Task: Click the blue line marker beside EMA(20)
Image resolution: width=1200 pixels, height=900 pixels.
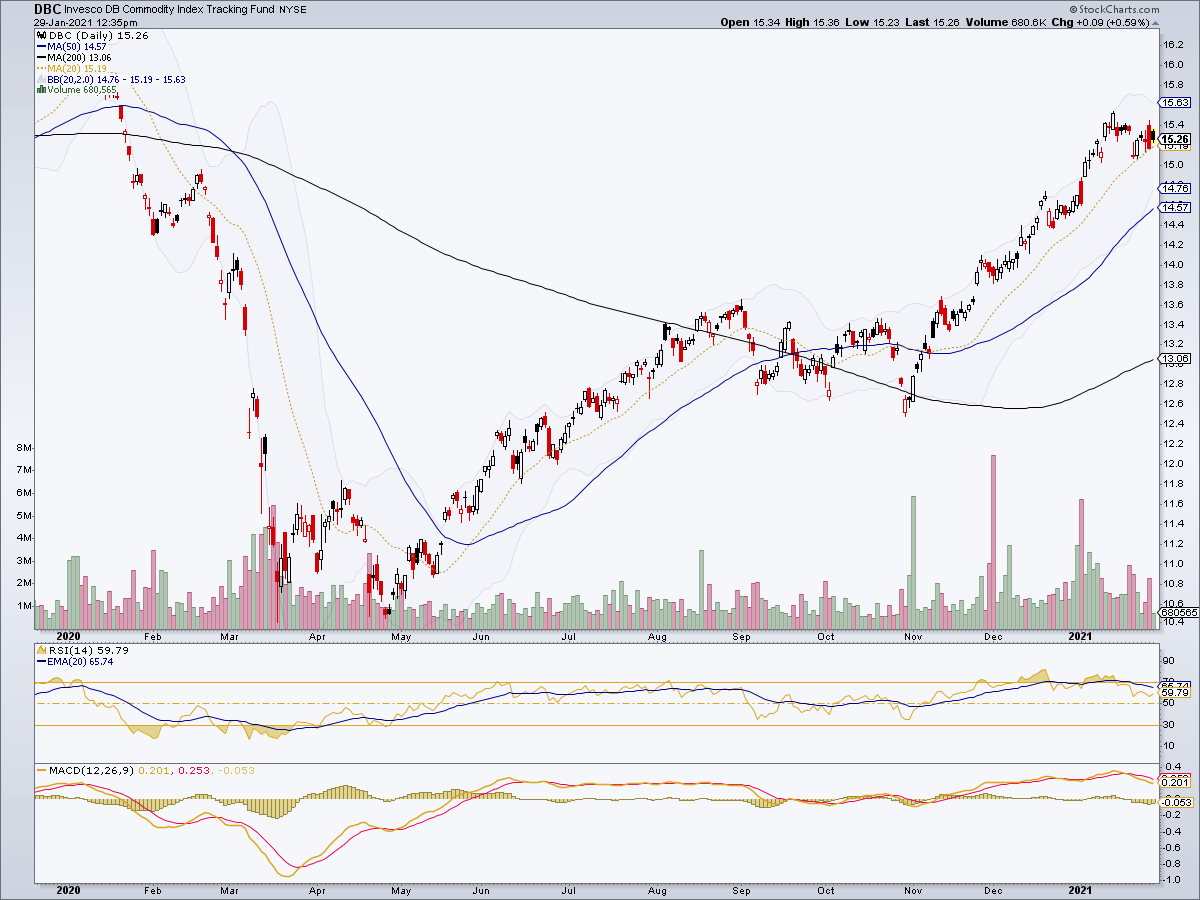Action: tap(41, 661)
